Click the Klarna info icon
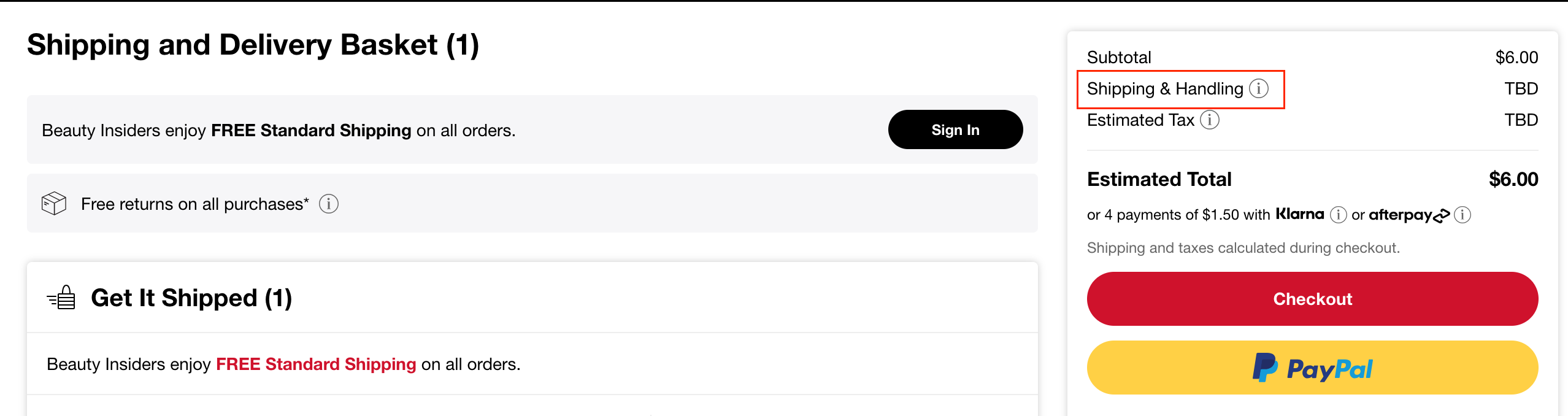The image size is (1568, 416). (1339, 215)
